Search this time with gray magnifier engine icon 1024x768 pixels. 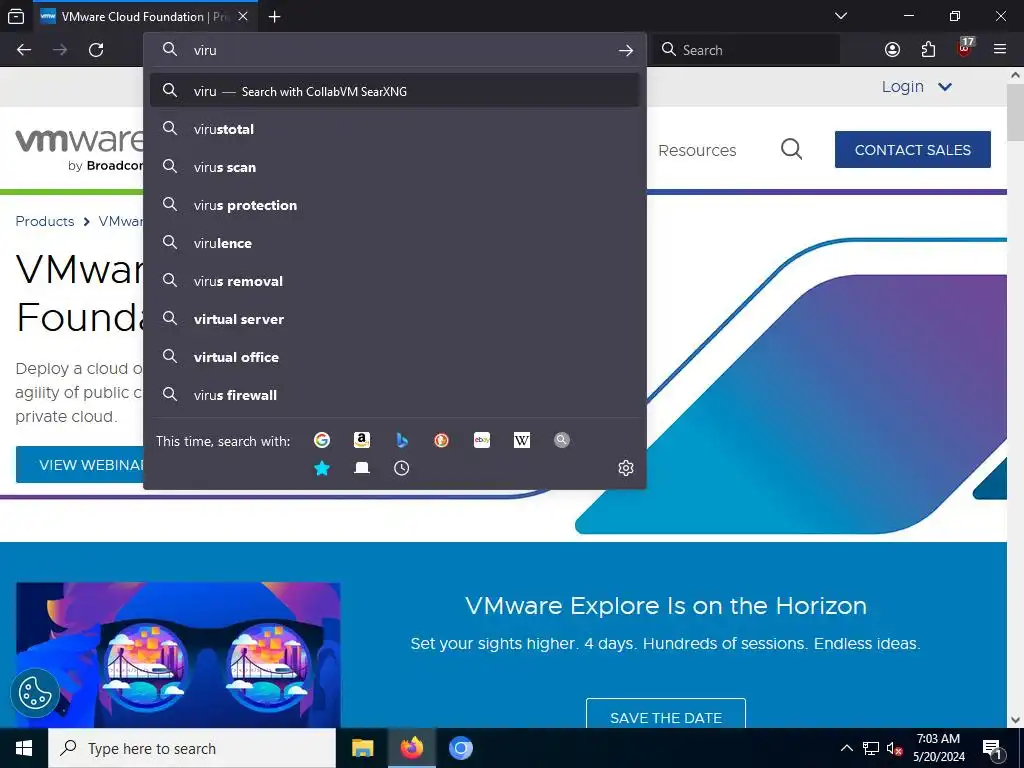pyautogui.click(x=562, y=440)
